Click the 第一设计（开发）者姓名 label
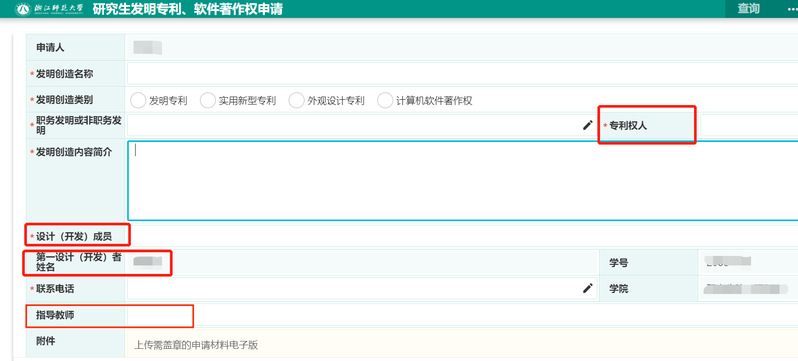The width and height of the screenshot is (798, 361). coord(78,262)
